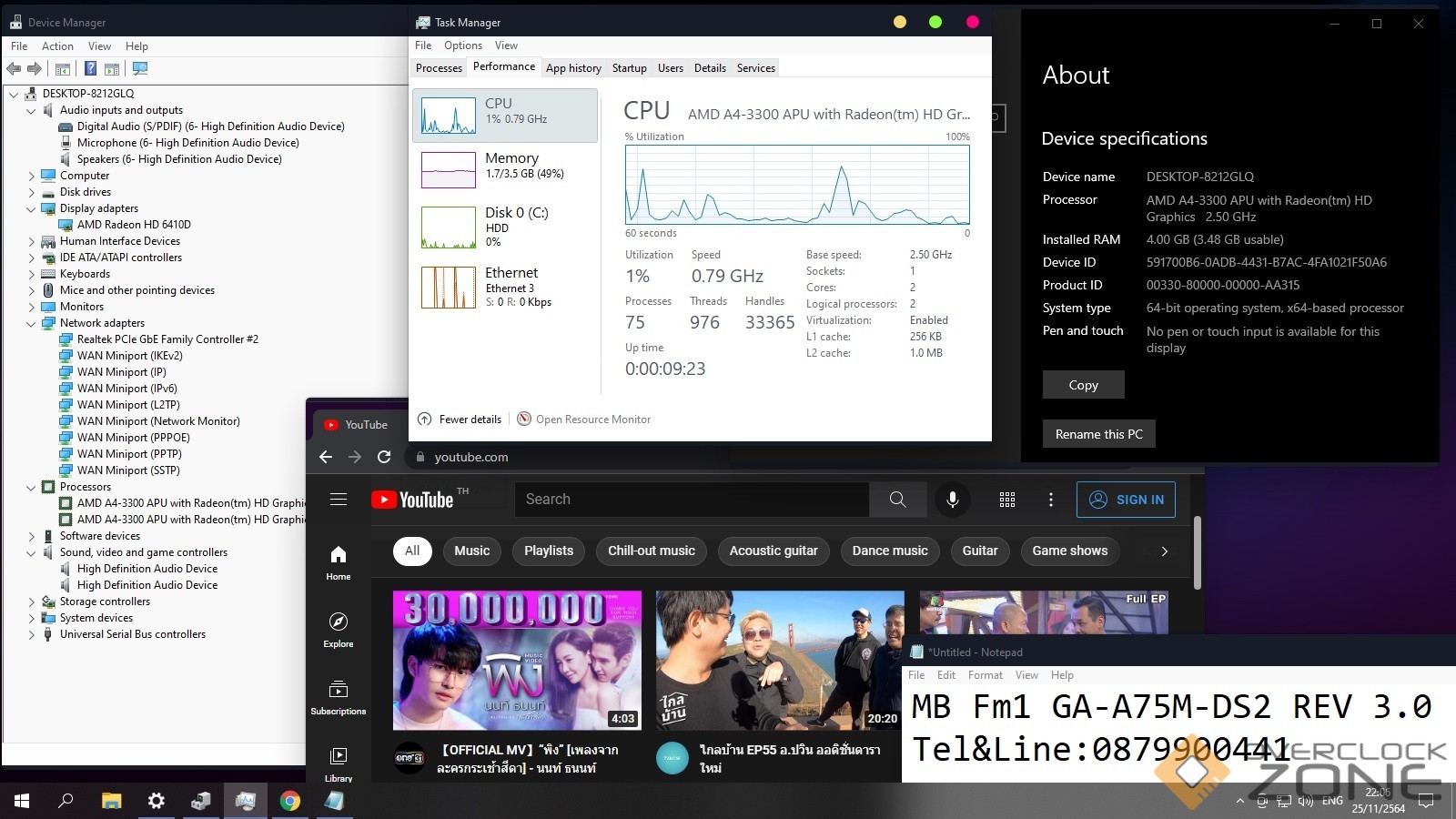Screen dimensions: 1456x819
Task: Open Google Chrome from the taskbar
Action: (289, 801)
